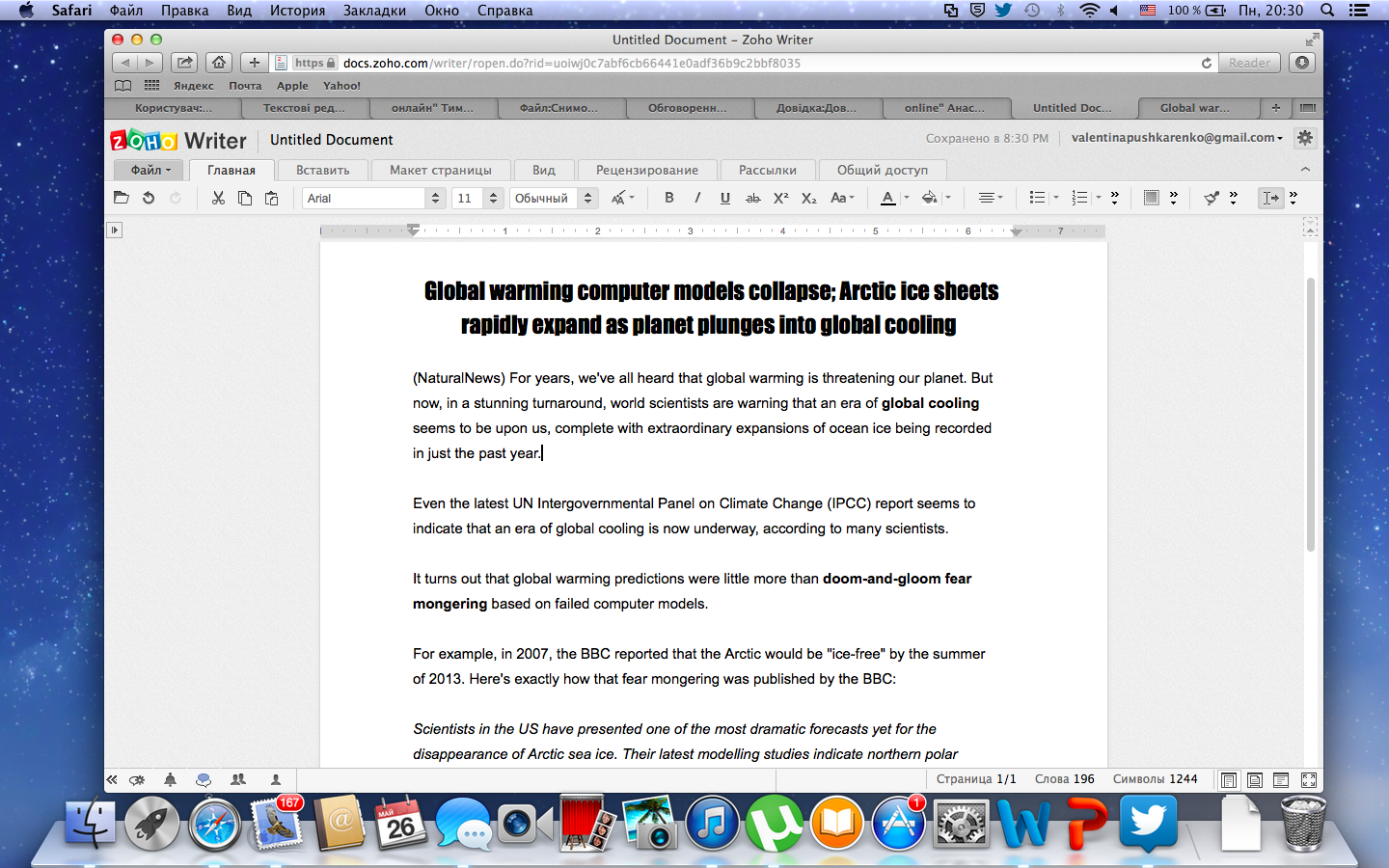
Task: Open the Рассылки tab
Action: [768, 170]
